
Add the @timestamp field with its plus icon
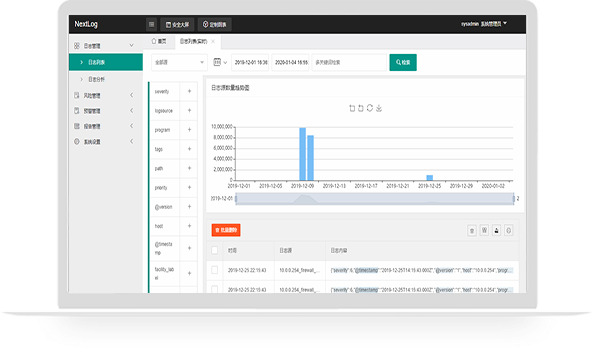pyautogui.click(x=189, y=248)
